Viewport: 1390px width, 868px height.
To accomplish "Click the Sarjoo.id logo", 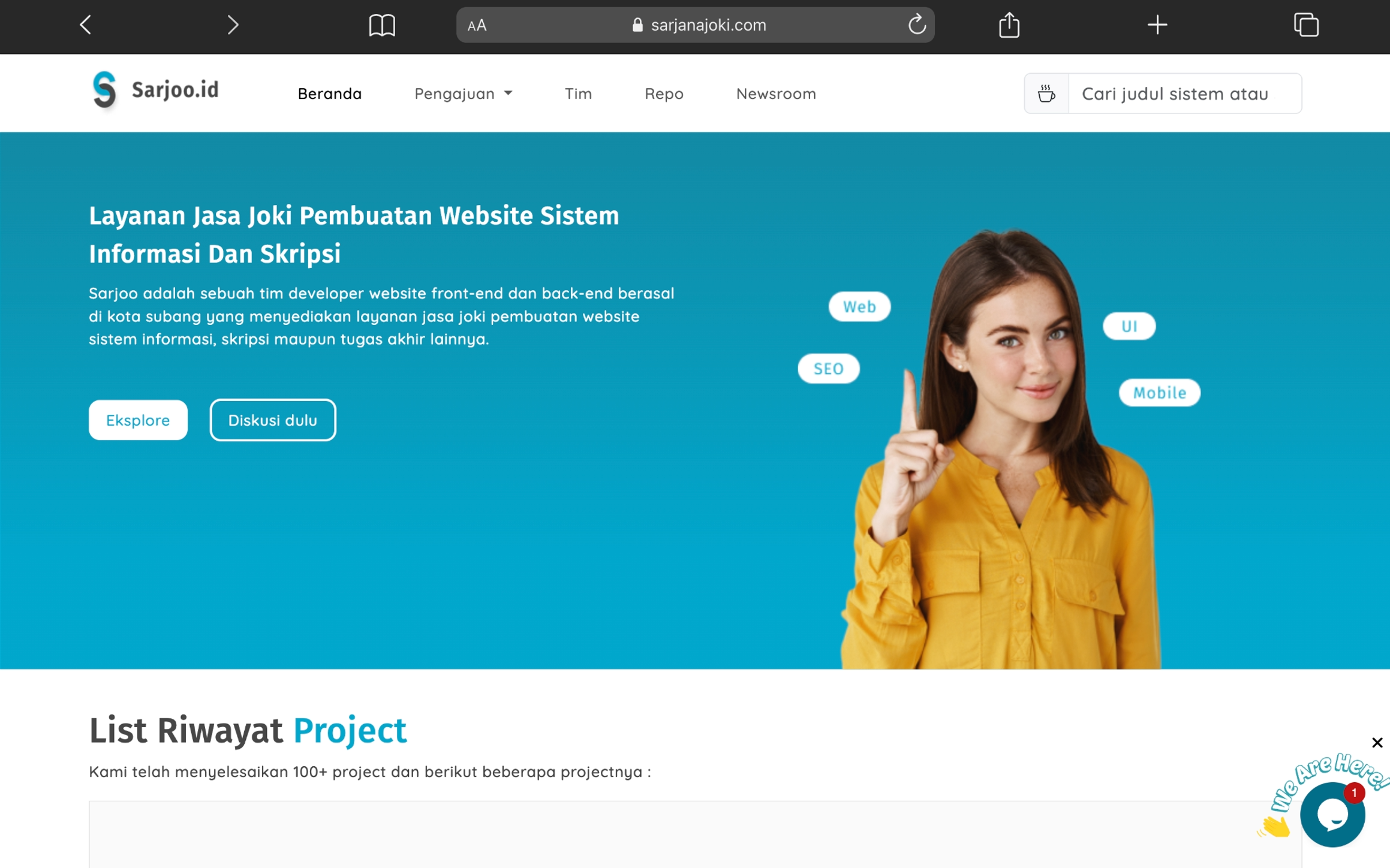I will tap(155, 91).
